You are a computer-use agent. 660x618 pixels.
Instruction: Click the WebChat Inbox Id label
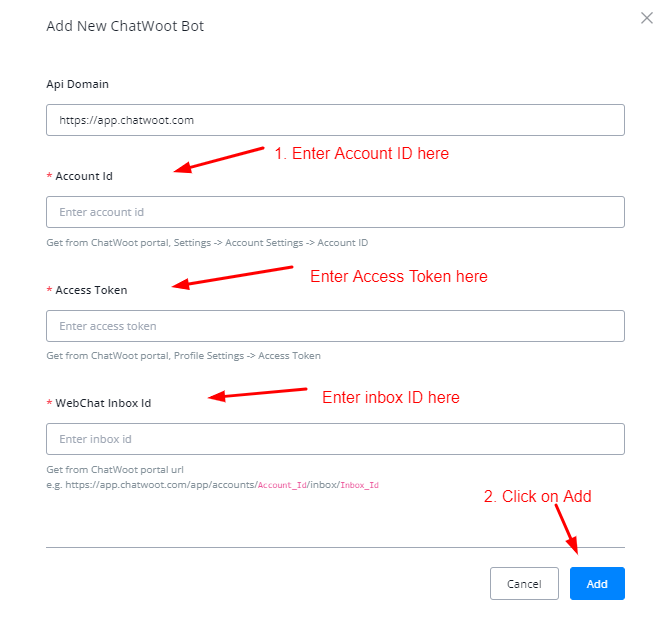point(103,403)
